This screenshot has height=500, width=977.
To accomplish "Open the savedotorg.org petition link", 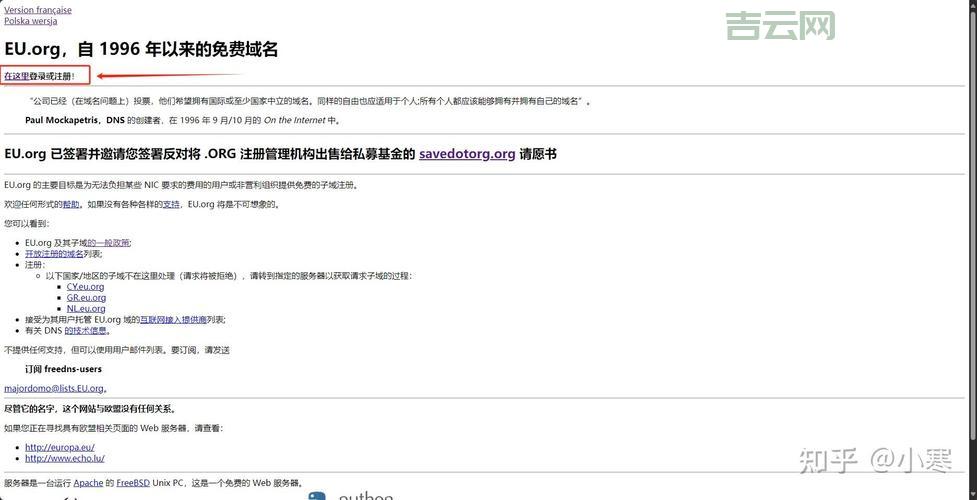I will [x=467, y=154].
